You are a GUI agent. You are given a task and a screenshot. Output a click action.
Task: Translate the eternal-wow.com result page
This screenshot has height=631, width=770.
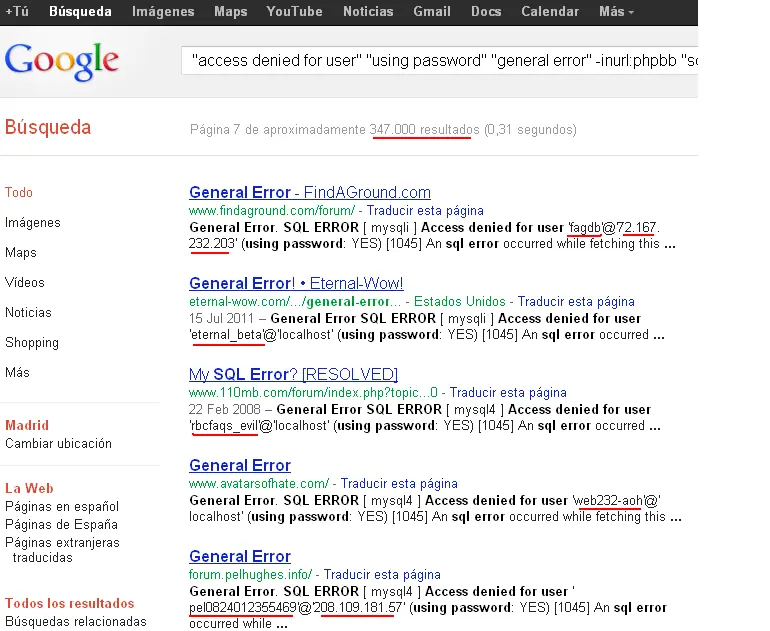click(576, 302)
